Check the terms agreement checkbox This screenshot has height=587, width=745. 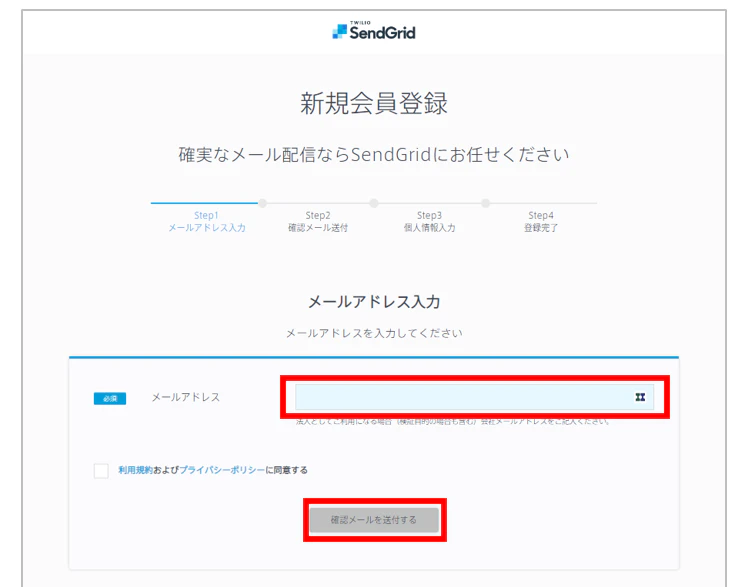(101, 471)
